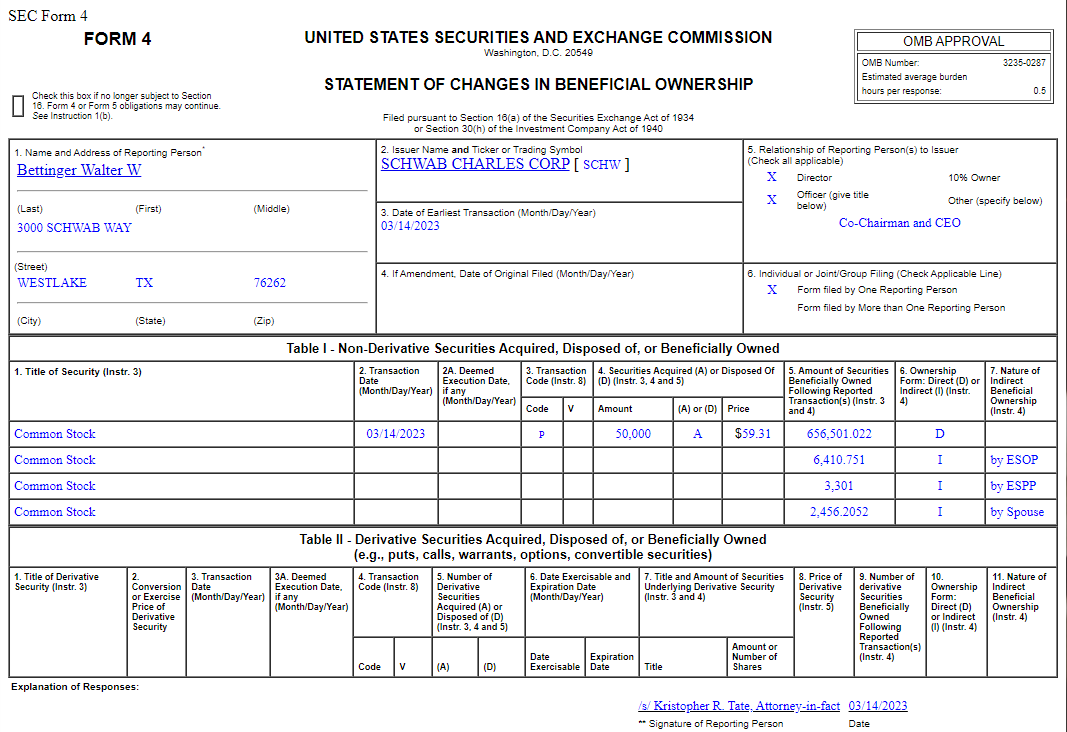1067x732 pixels.
Task: Click the WESTLAKE city value
Action: [52, 283]
